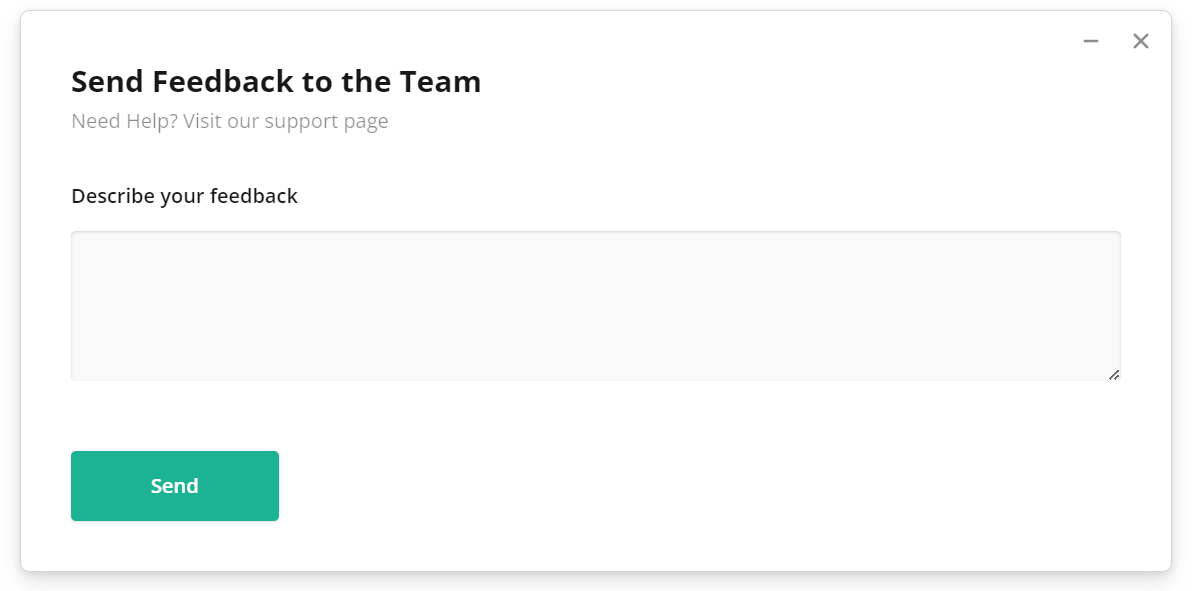Click the Send button

click(174, 486)
